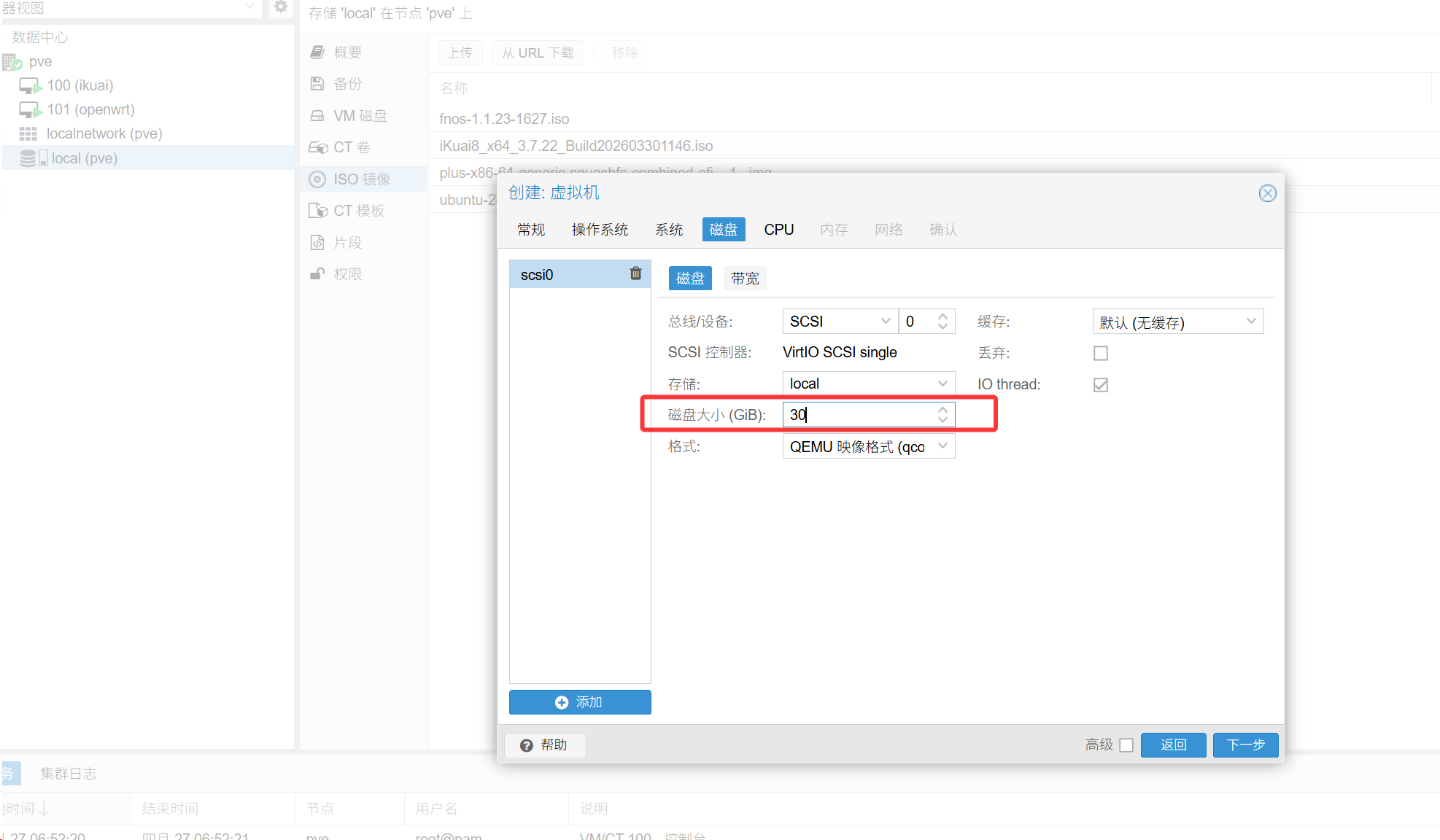Click the gear settings icon in tree header
Image resolution: width=1440 pixels, height=840 pixels.
[x=280, y=7]
